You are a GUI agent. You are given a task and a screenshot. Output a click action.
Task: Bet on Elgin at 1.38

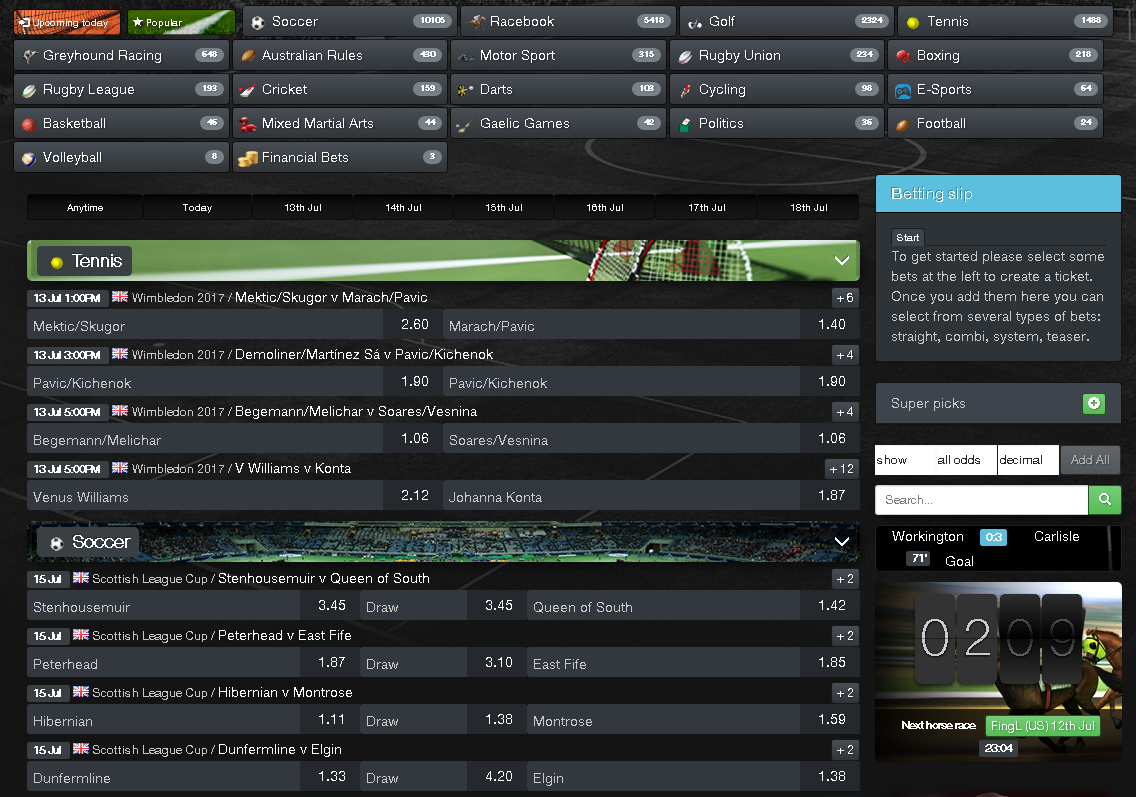(x=693, y=778)
